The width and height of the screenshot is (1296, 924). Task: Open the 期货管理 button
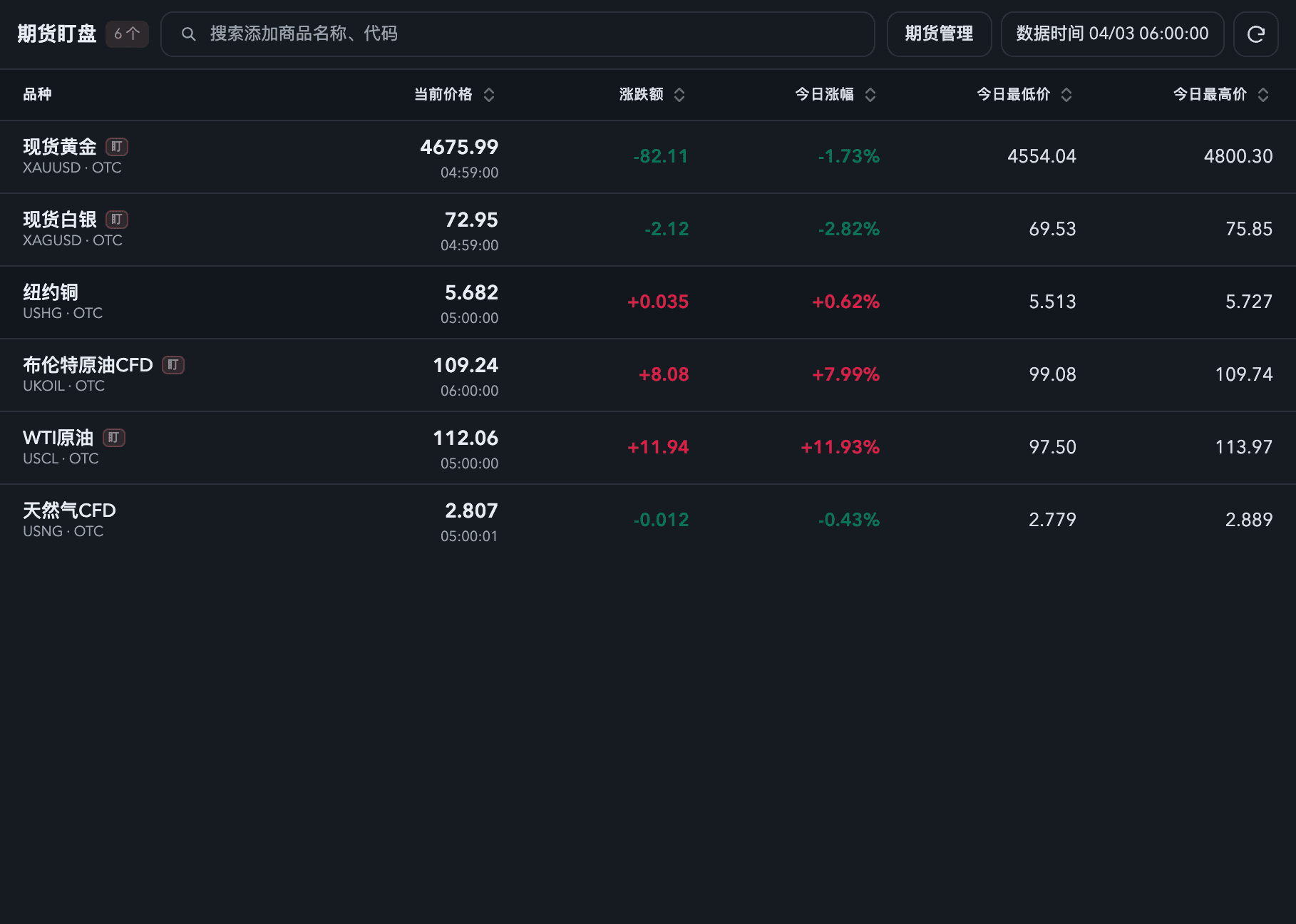(x=939, y=34)
